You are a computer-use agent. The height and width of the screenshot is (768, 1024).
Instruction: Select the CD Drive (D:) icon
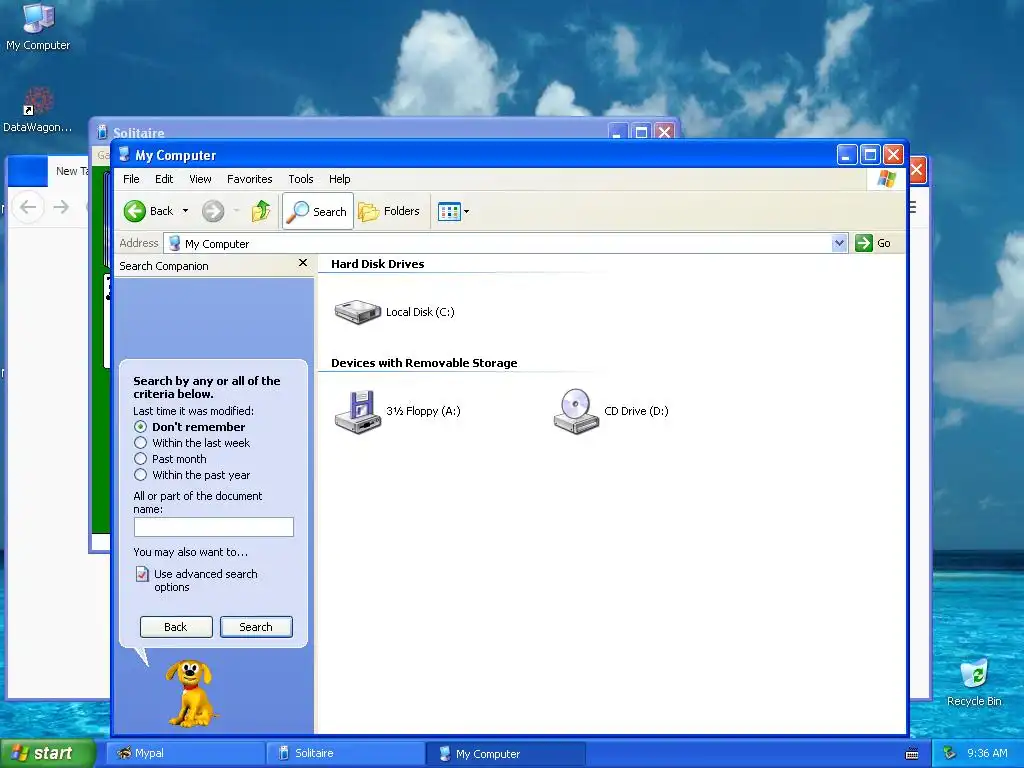(576, 411)
